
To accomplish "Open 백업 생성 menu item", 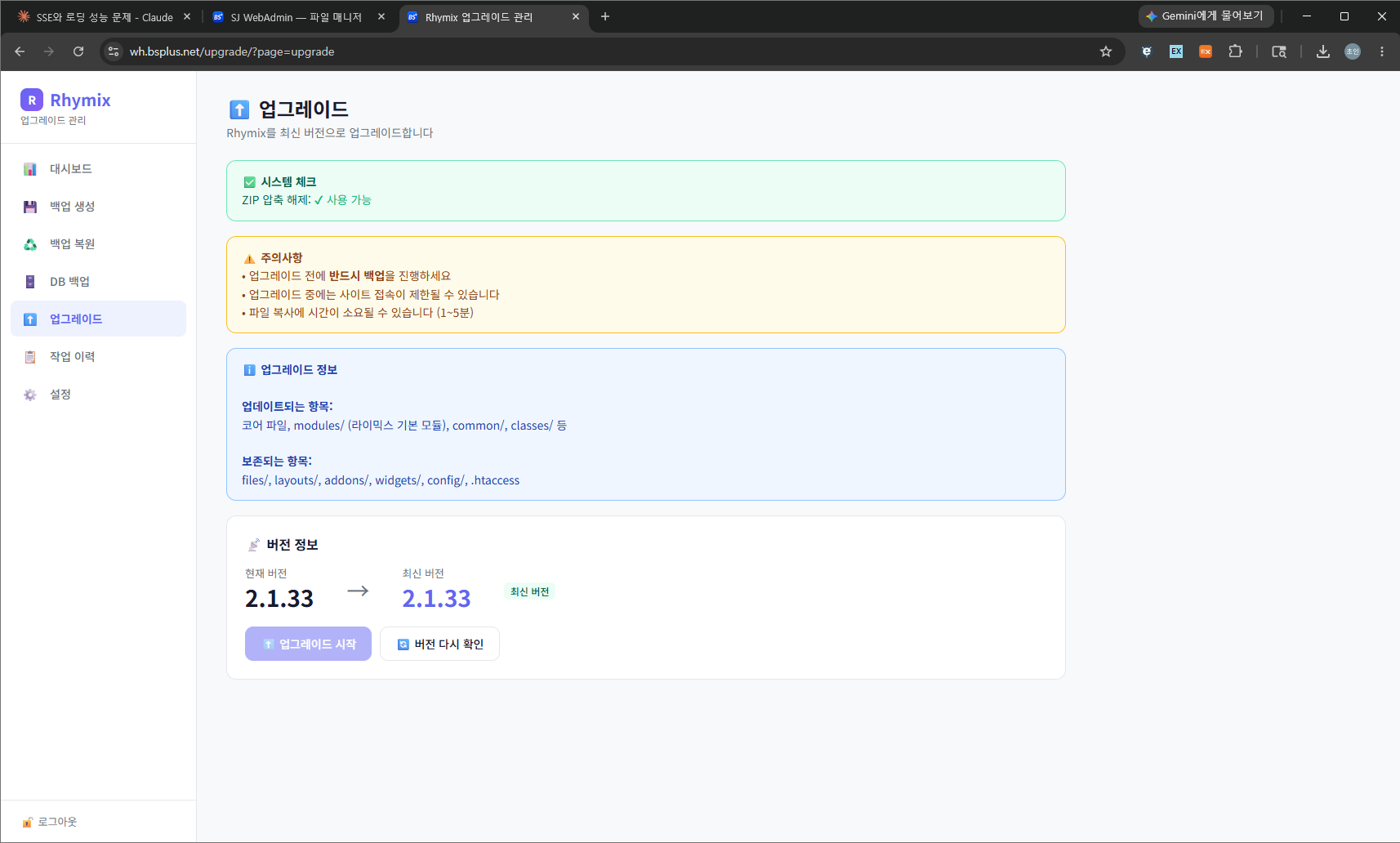I will pos(98,207).
